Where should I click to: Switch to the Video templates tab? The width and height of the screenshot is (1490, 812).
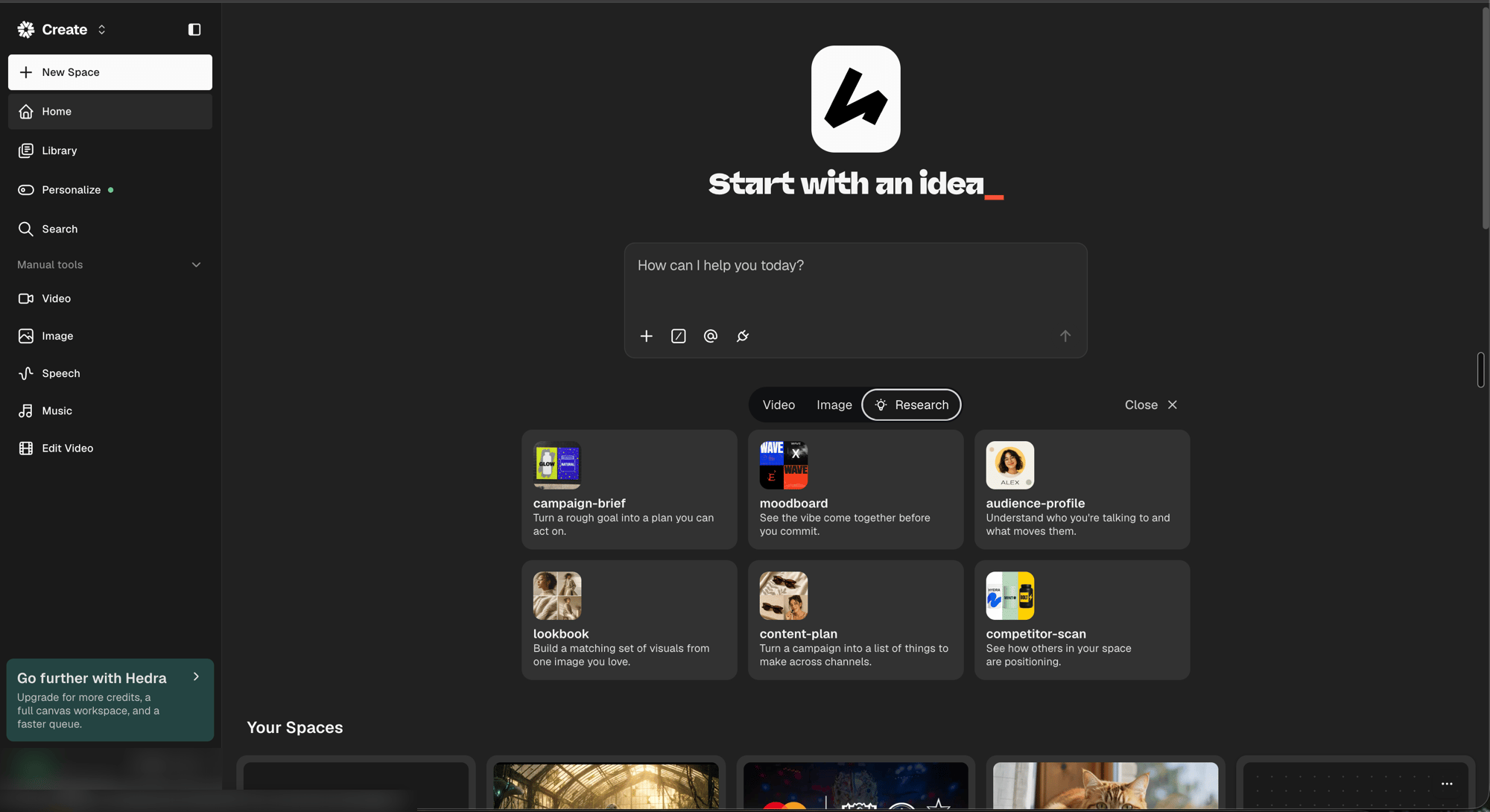779,405
